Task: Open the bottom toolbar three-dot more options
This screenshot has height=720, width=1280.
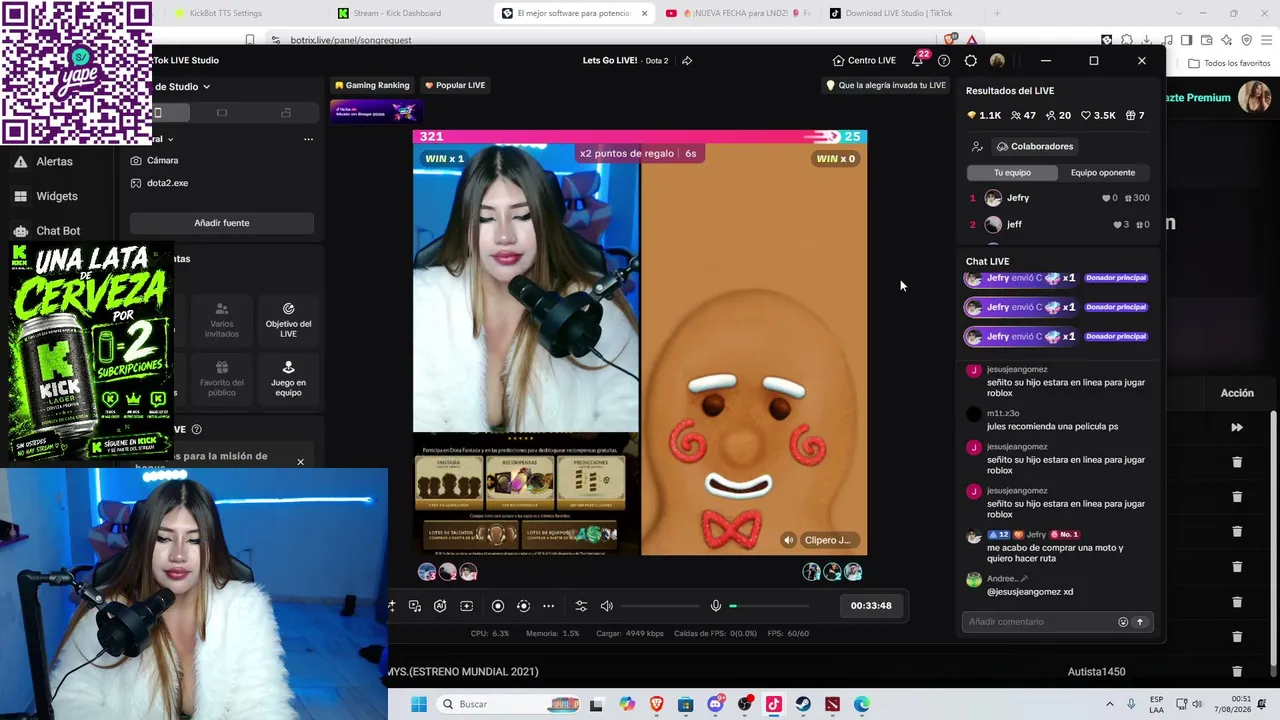Action: (x=548, y=606)
